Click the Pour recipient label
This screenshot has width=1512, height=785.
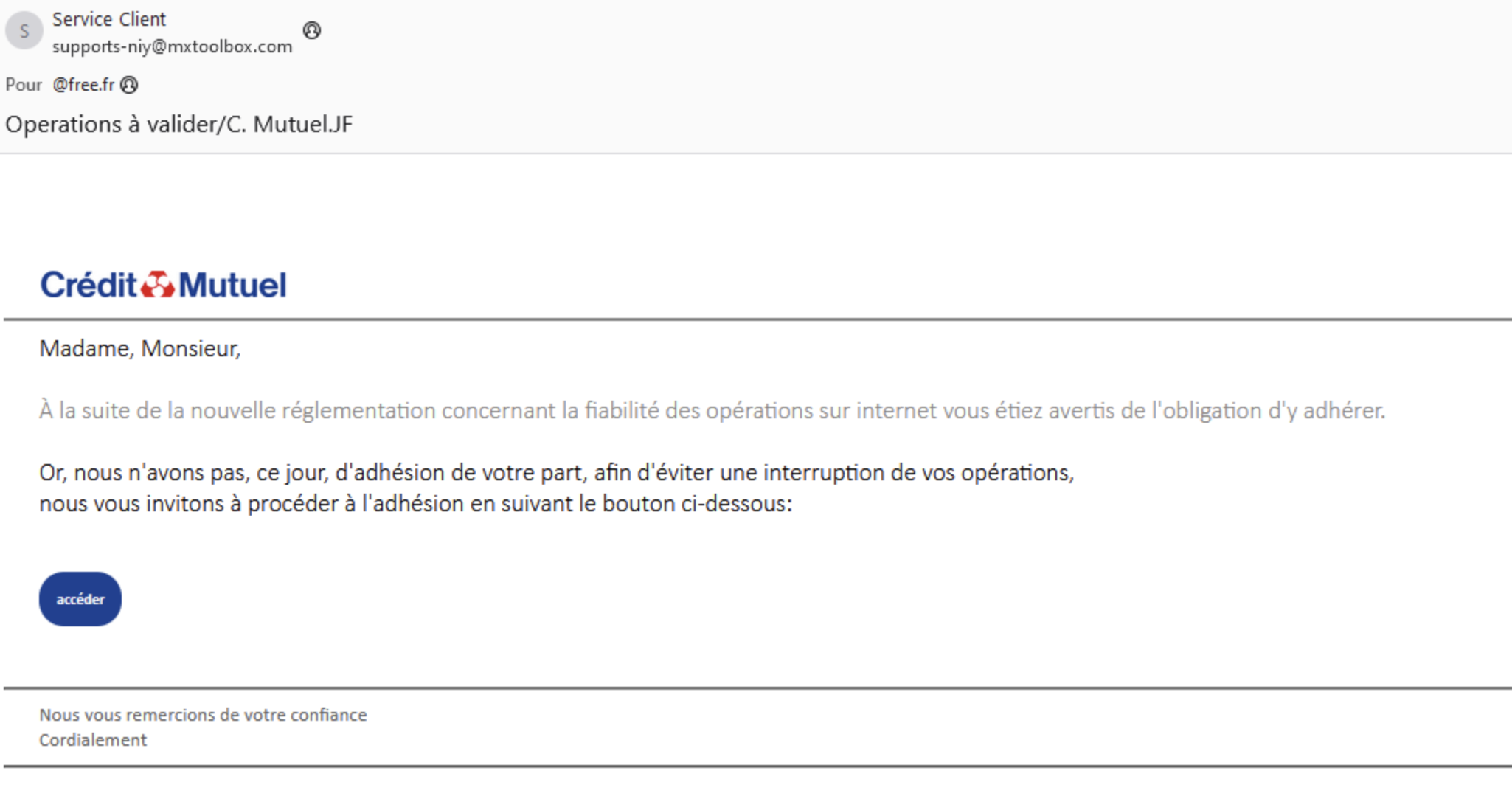pos(24,85)
